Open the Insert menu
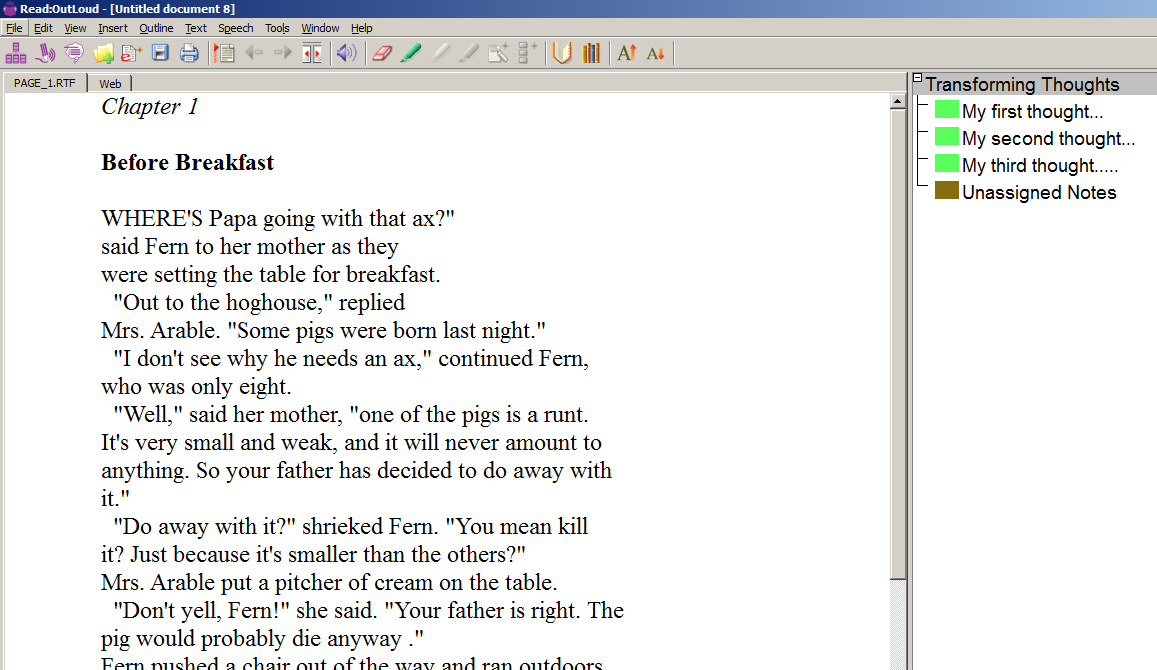 pyautogui.click(x=113, y=28)
